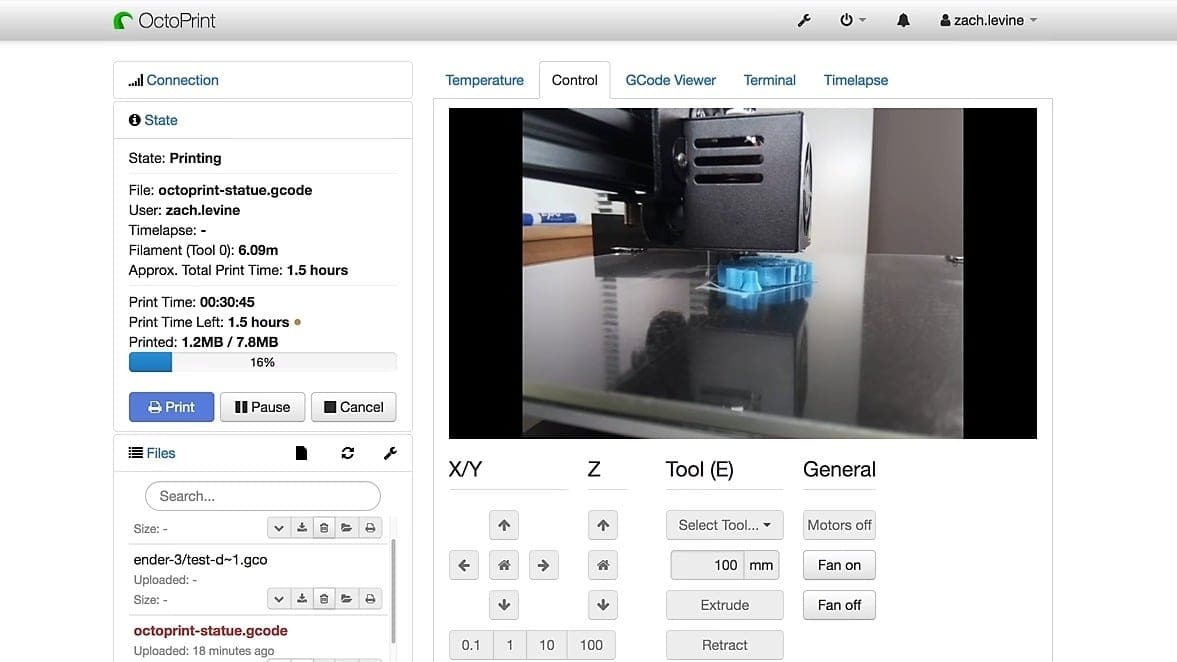The width and height of the screenshot is (1177, 662).
Task: Switch to the Temperature tab
Action: (x=484, y=80)
